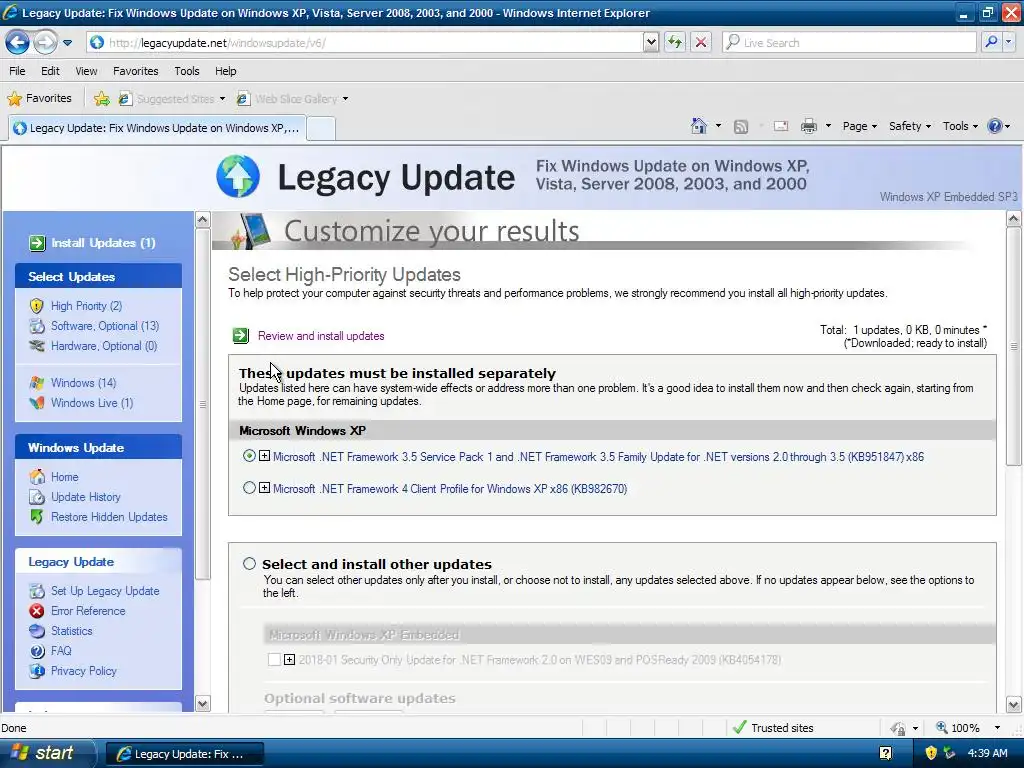Click sidebar scrollbar down arrow
The height and width of the screenshot is (768, 1024).
202,703
